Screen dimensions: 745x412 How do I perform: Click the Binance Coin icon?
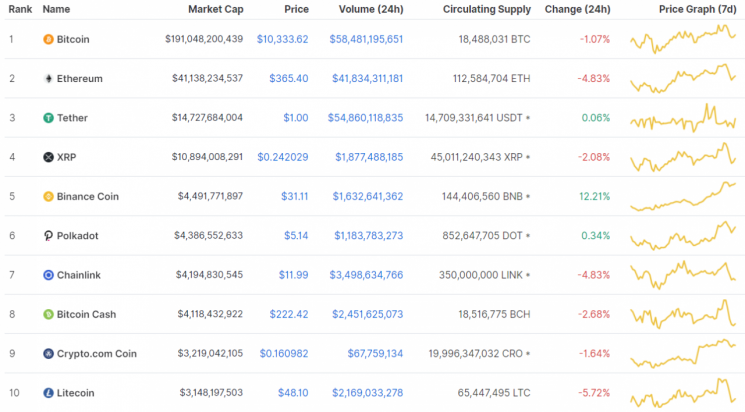48,197
